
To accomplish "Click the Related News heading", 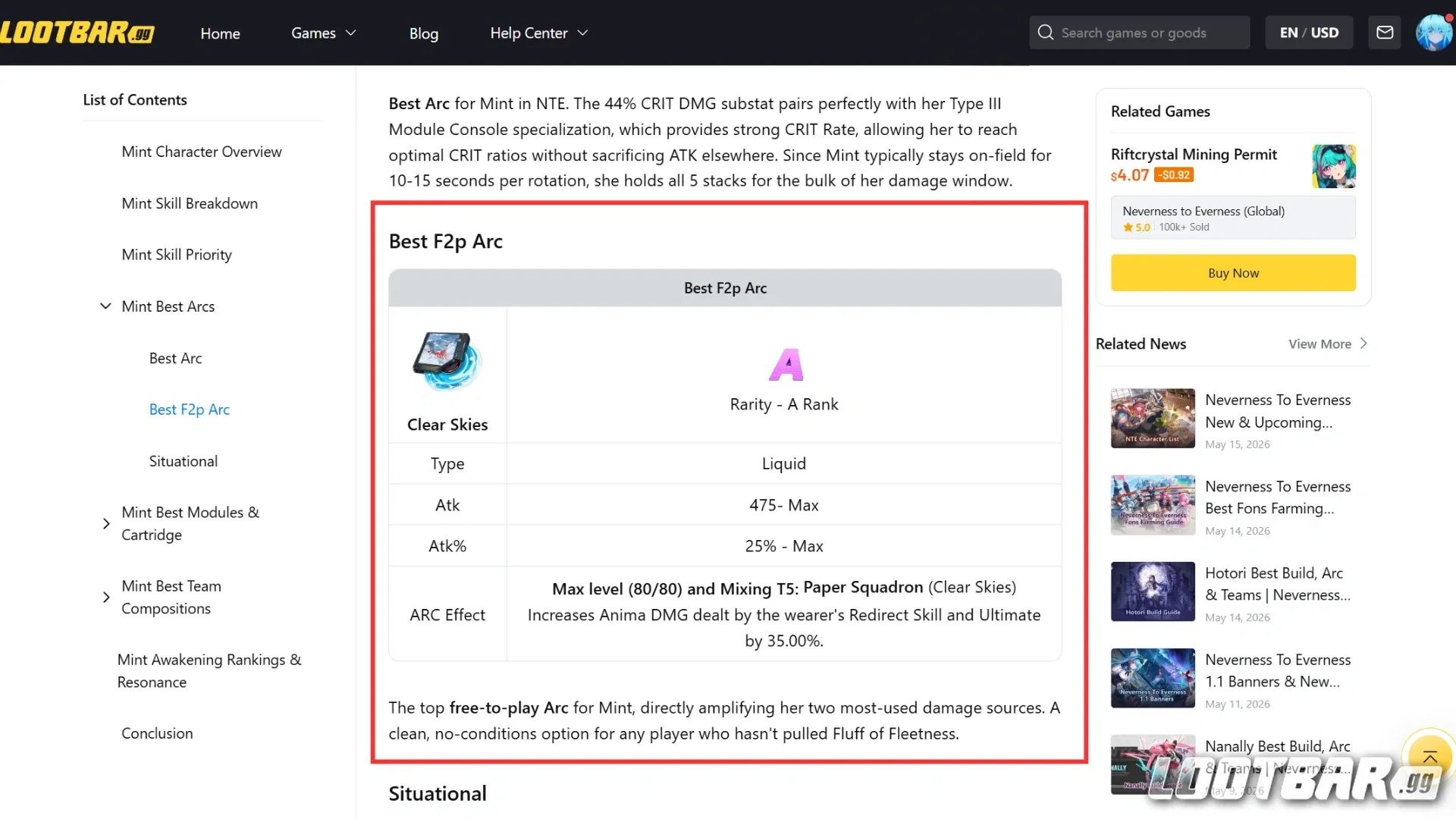I will point(1141,344).
